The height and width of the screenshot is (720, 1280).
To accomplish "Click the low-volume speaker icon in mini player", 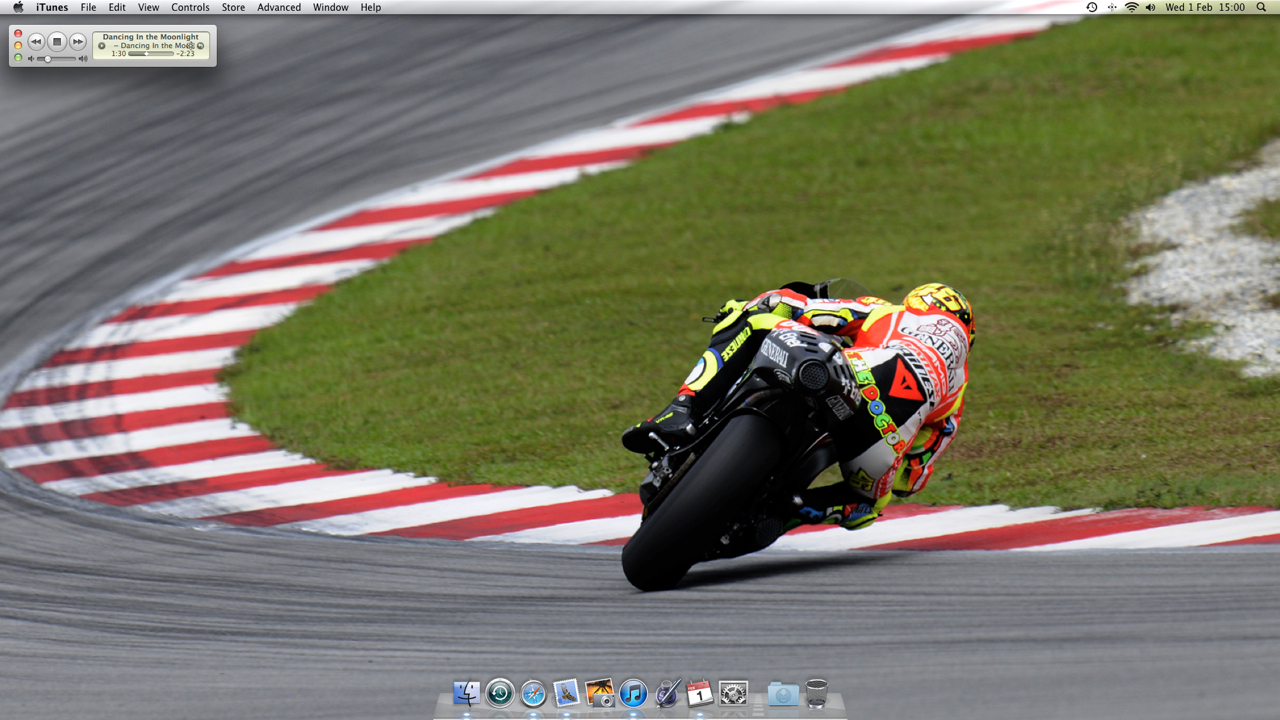I will pos(31,59).
